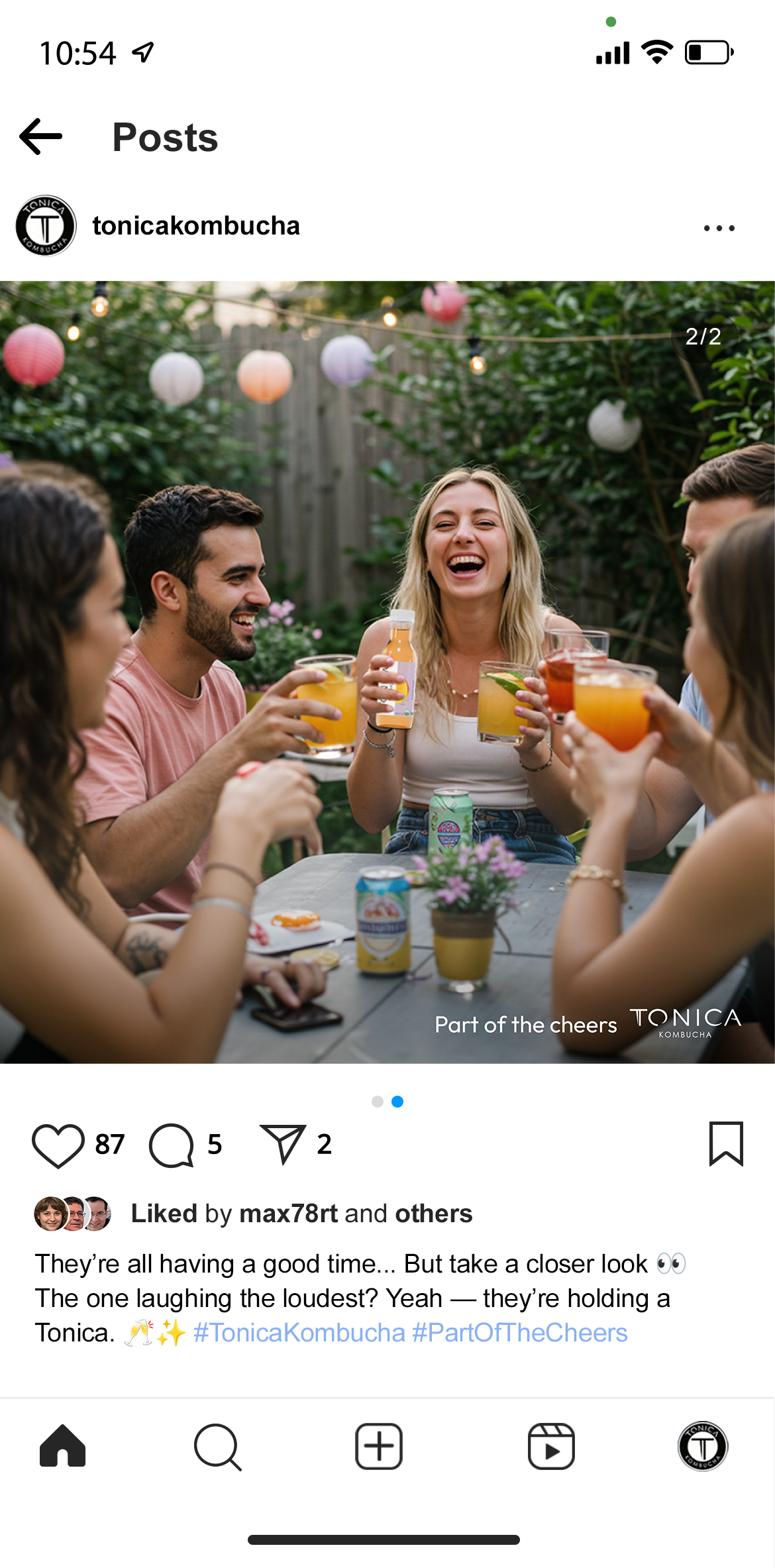Screen dimensions: 775x1568
Task: Open profile tab with Tonica logo
Action: [703, 1446]
